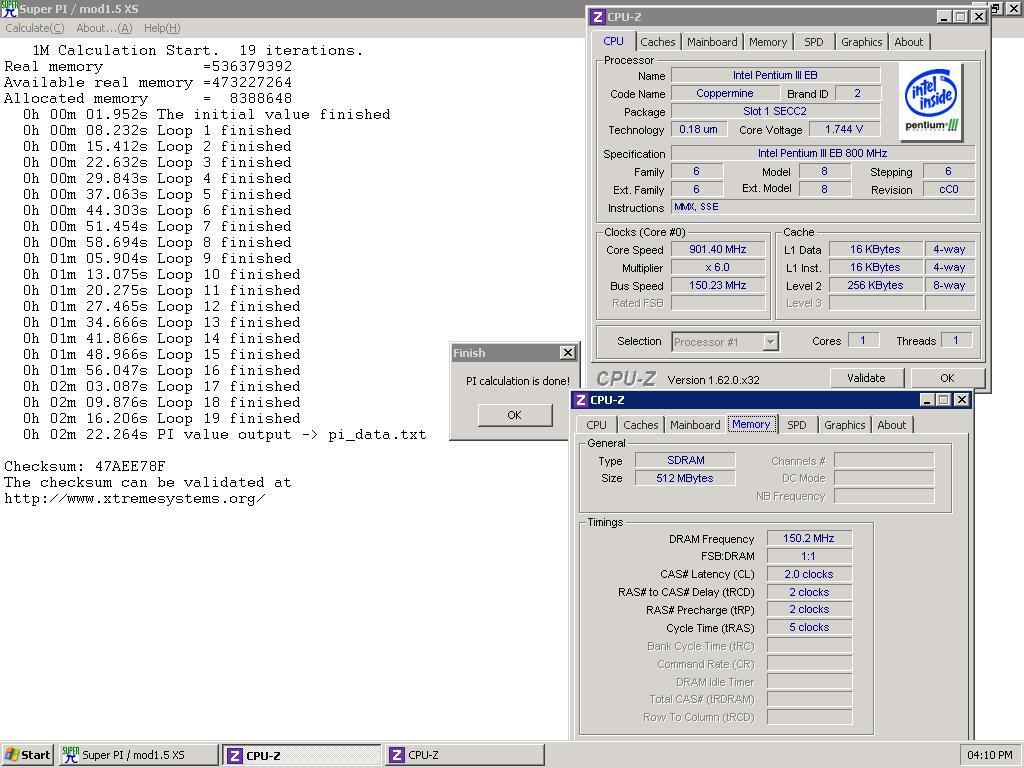Viewport: 1024px width, 768px height.
Task: Click the processor Name field "Intel Pentium III EB"
Action: 775,75
